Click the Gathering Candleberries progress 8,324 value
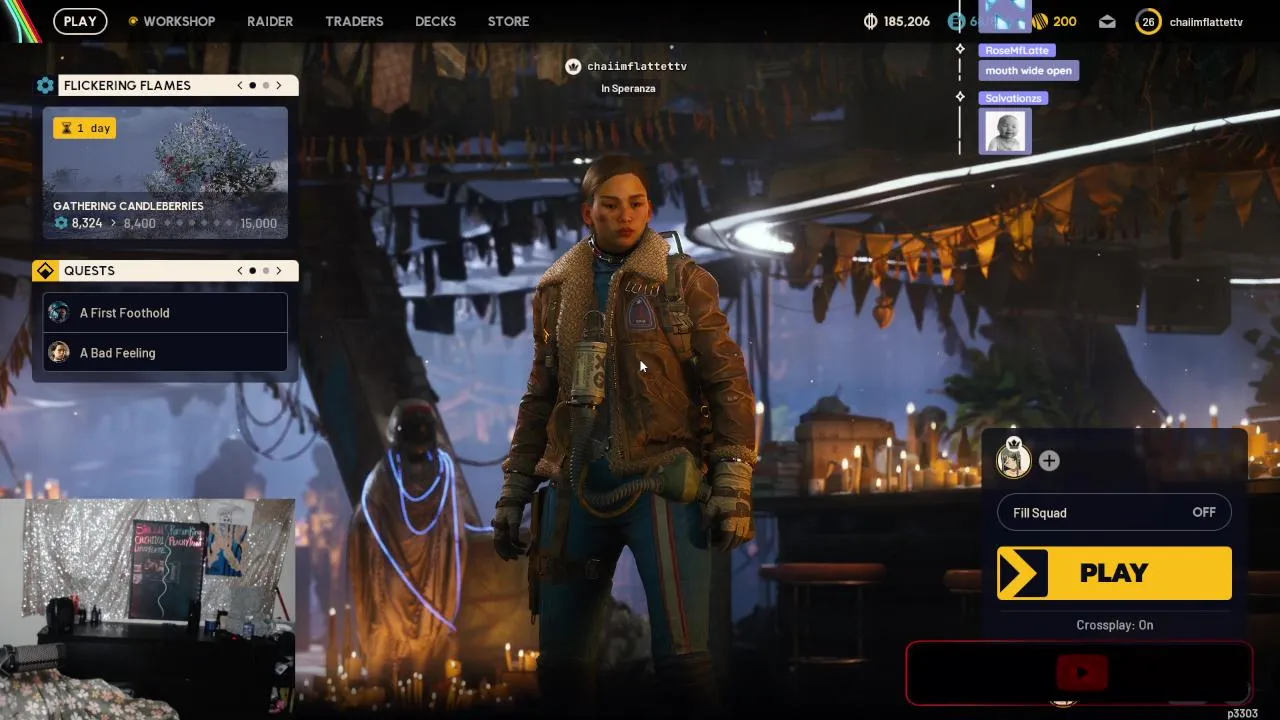 (x=86, y=223)
